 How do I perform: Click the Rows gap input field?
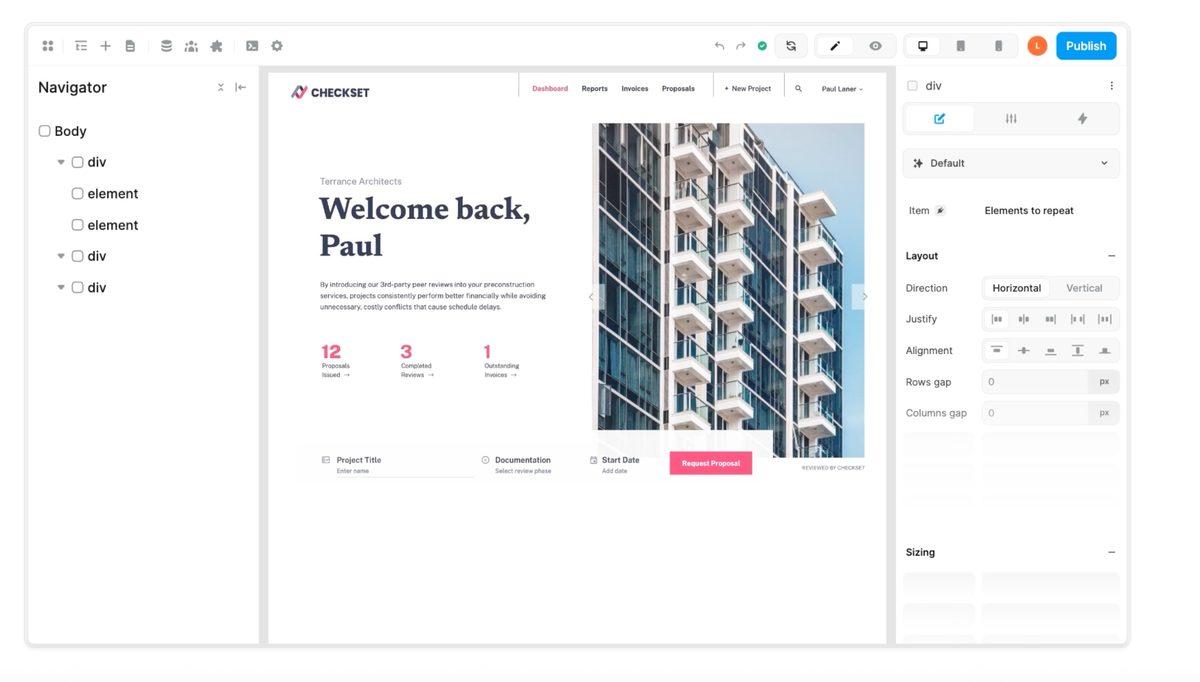click(x=1036, y=382)
